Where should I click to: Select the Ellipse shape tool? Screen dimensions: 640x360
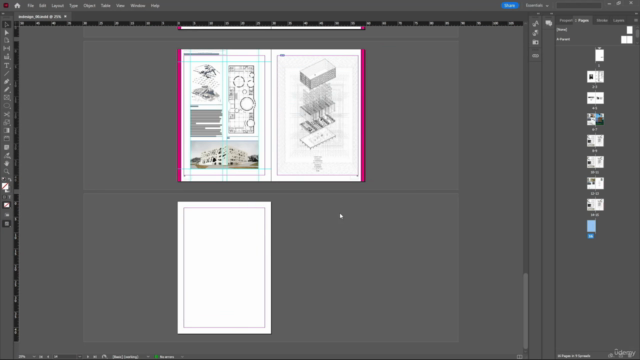7,106
